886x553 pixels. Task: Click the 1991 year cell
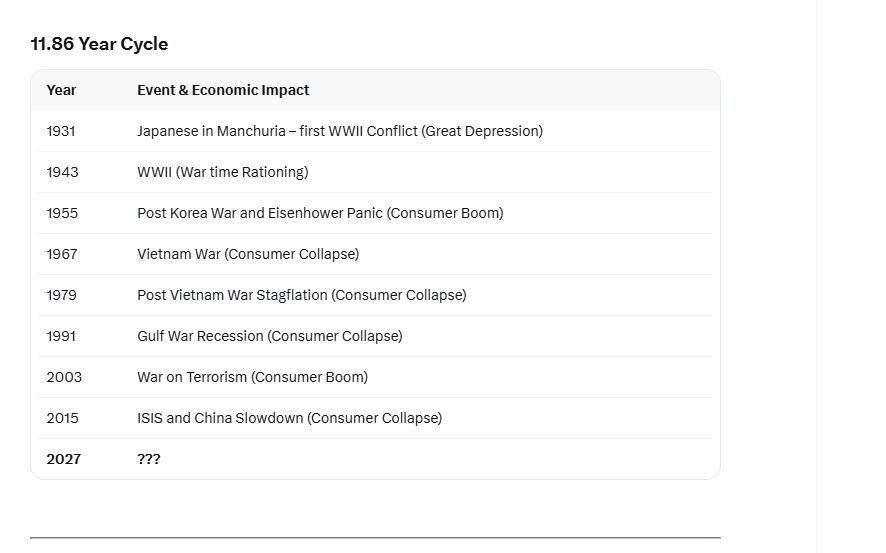point(61,336)
